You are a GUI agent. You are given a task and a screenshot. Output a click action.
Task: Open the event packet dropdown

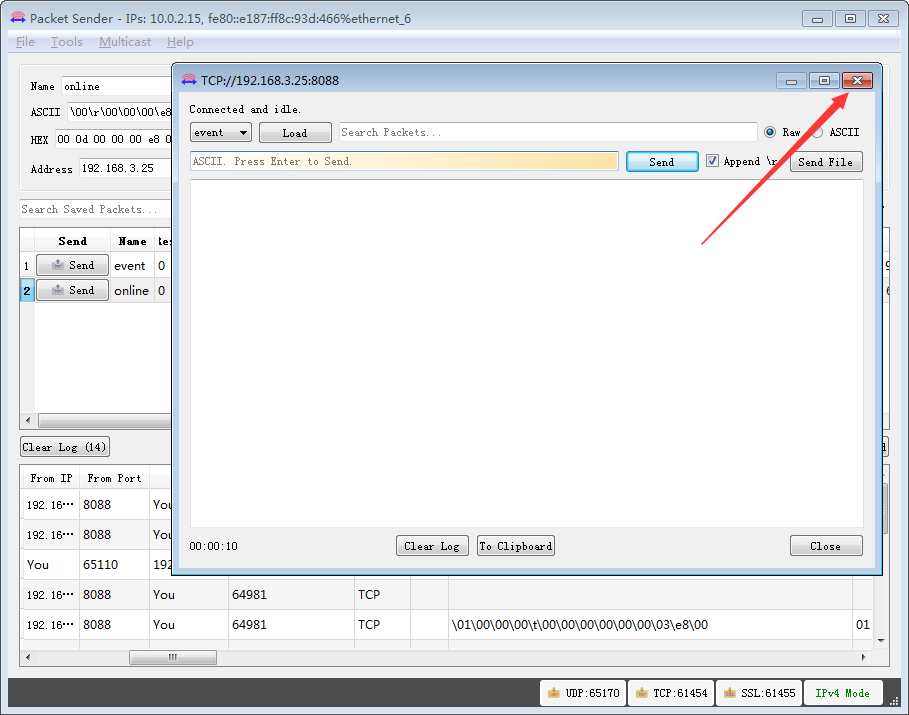point(221,133)
